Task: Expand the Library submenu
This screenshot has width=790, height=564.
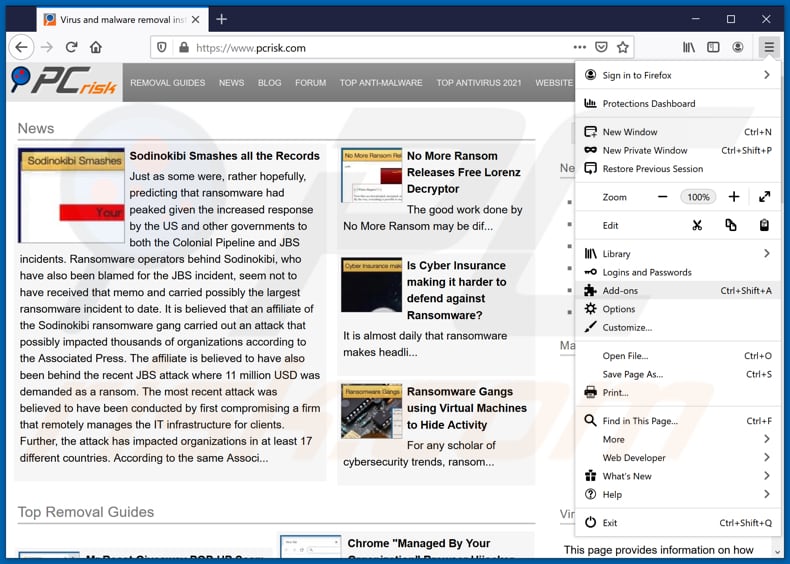Action: pyautogui.click(x=678, y=254)
